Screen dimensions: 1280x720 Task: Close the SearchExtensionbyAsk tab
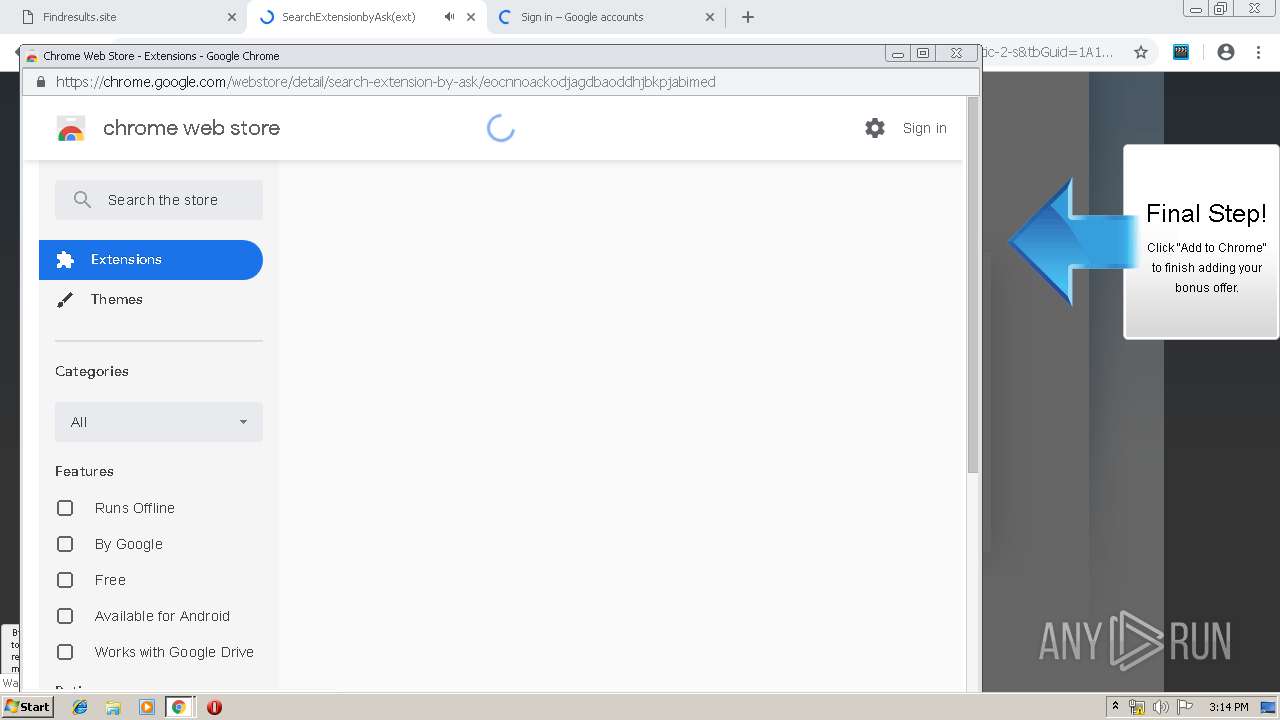pyautogui.click(x=471, y=17)
